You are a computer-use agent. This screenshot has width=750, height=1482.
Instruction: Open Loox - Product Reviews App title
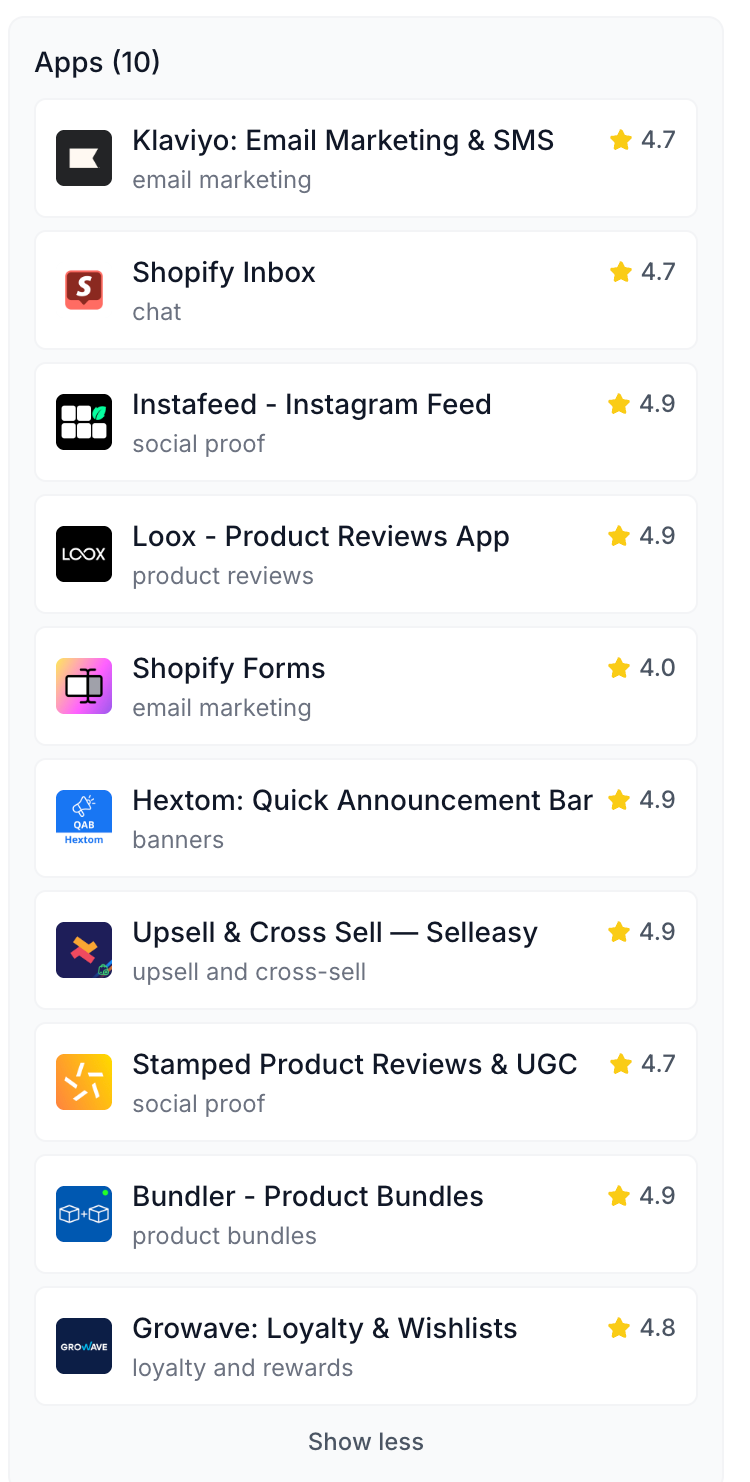(321, 536)
